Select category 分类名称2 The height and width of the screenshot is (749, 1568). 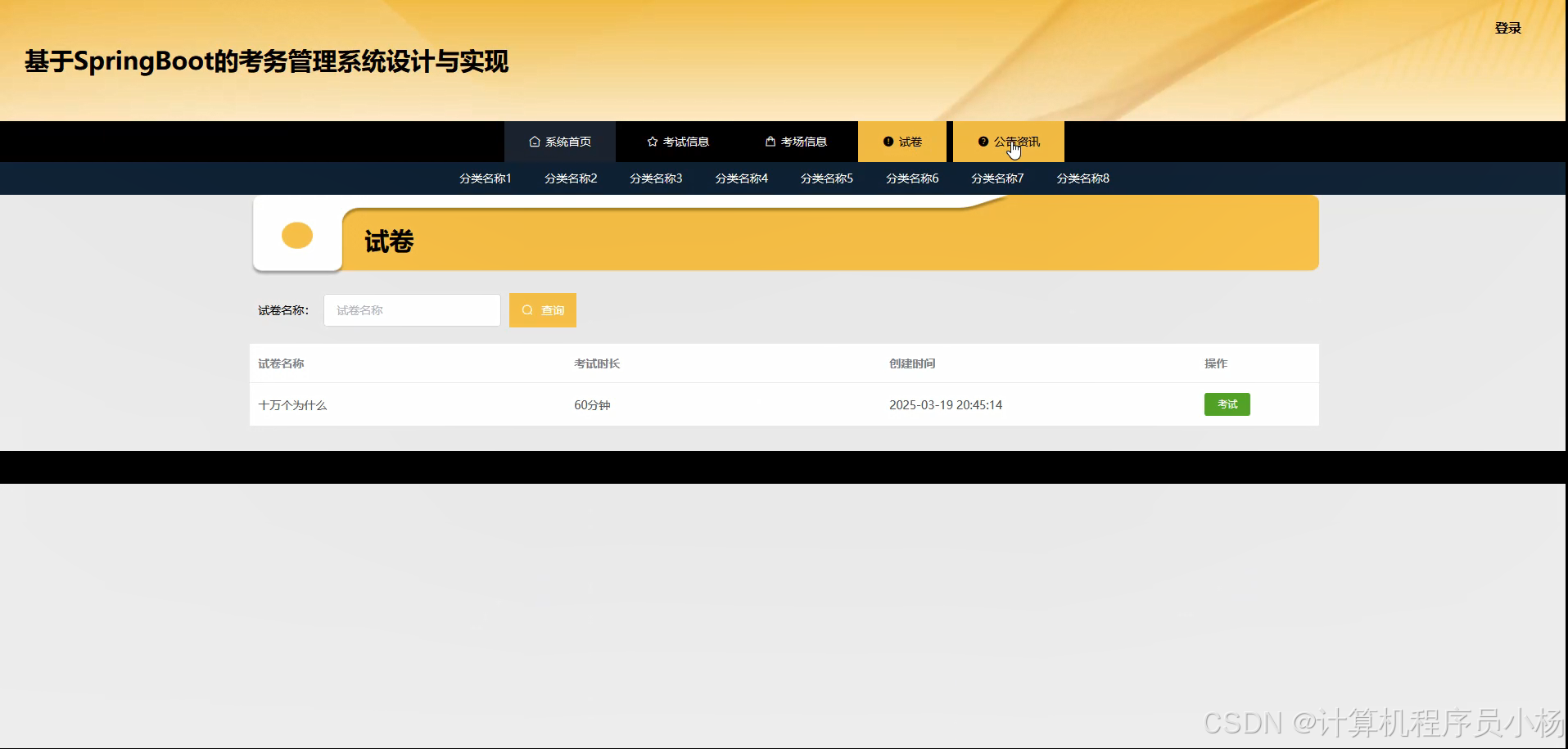(571, 178)
